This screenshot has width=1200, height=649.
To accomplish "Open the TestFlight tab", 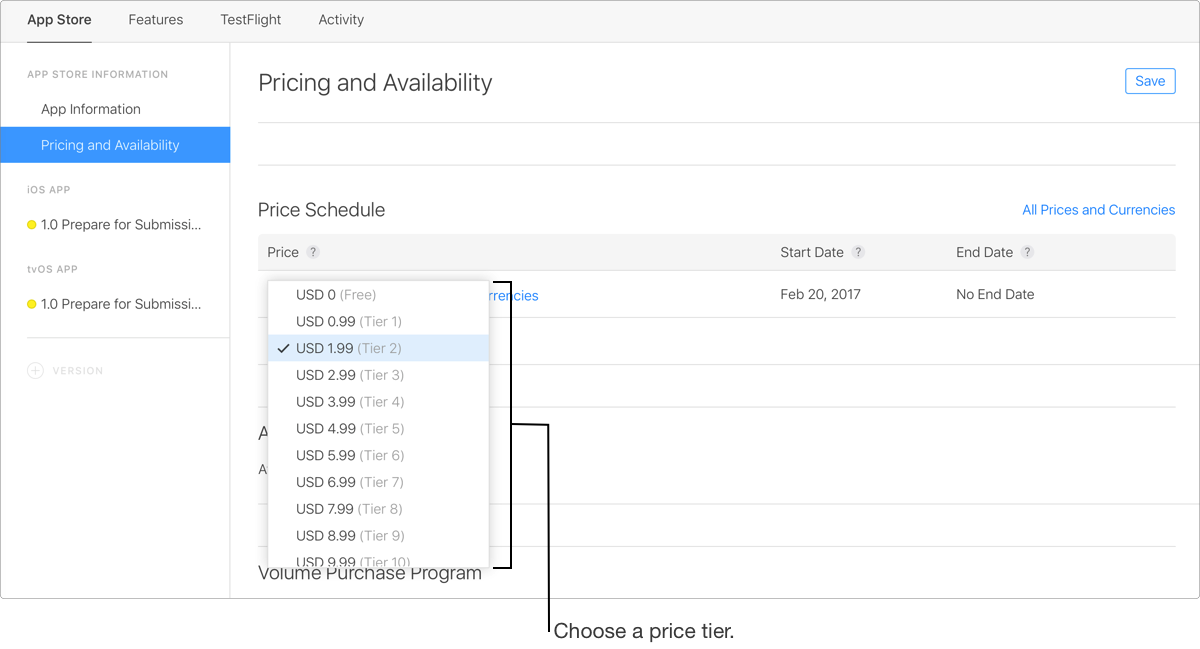I will click(251, 20).
